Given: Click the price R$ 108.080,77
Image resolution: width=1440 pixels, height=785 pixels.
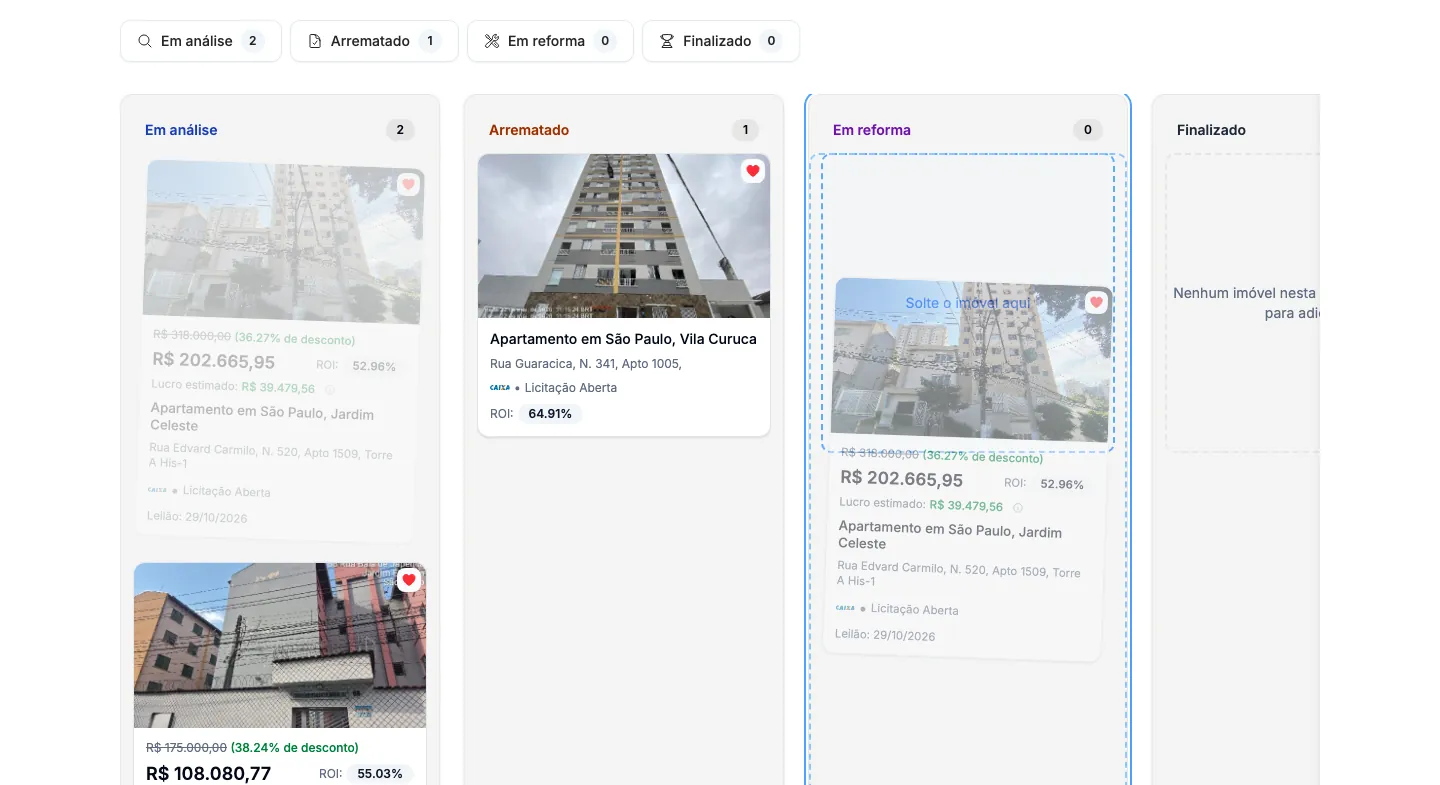Looking at the screenshot, I should point(208,774).
